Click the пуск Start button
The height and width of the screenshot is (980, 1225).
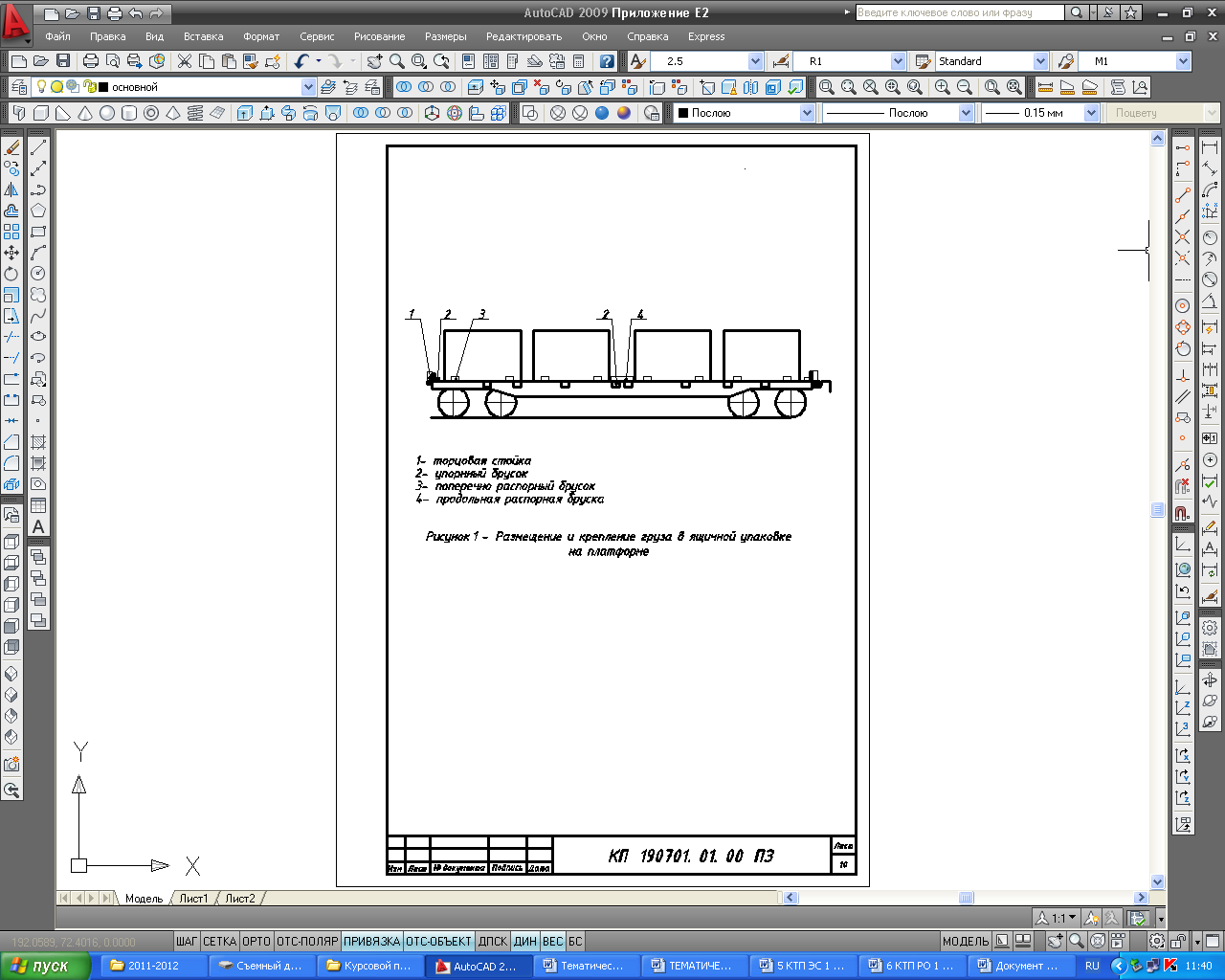coord(43,966)
